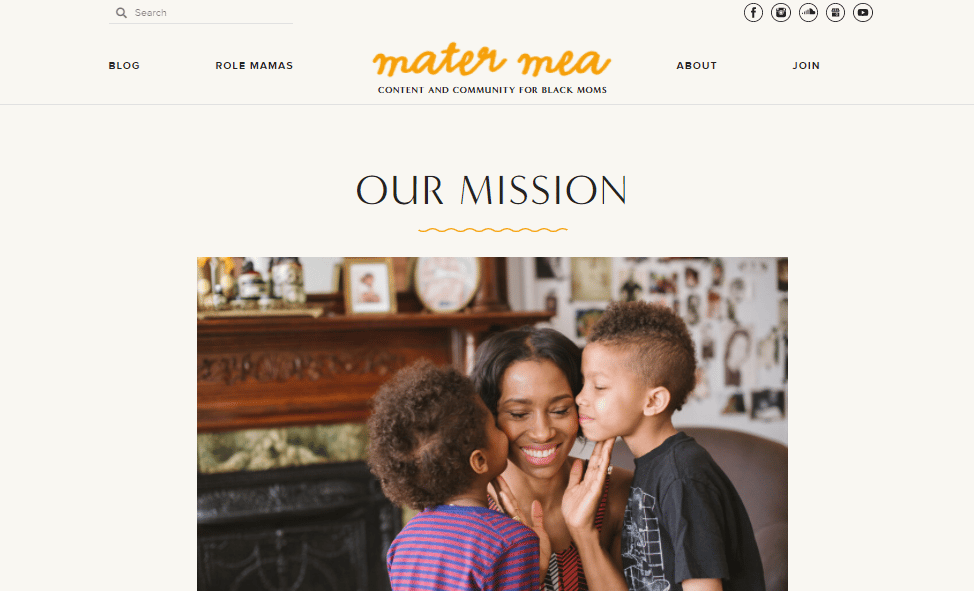Click the OUR MISSION heading
Image resolution: width=974 pixels, height=591 pixels.
(x=491, y=190)
